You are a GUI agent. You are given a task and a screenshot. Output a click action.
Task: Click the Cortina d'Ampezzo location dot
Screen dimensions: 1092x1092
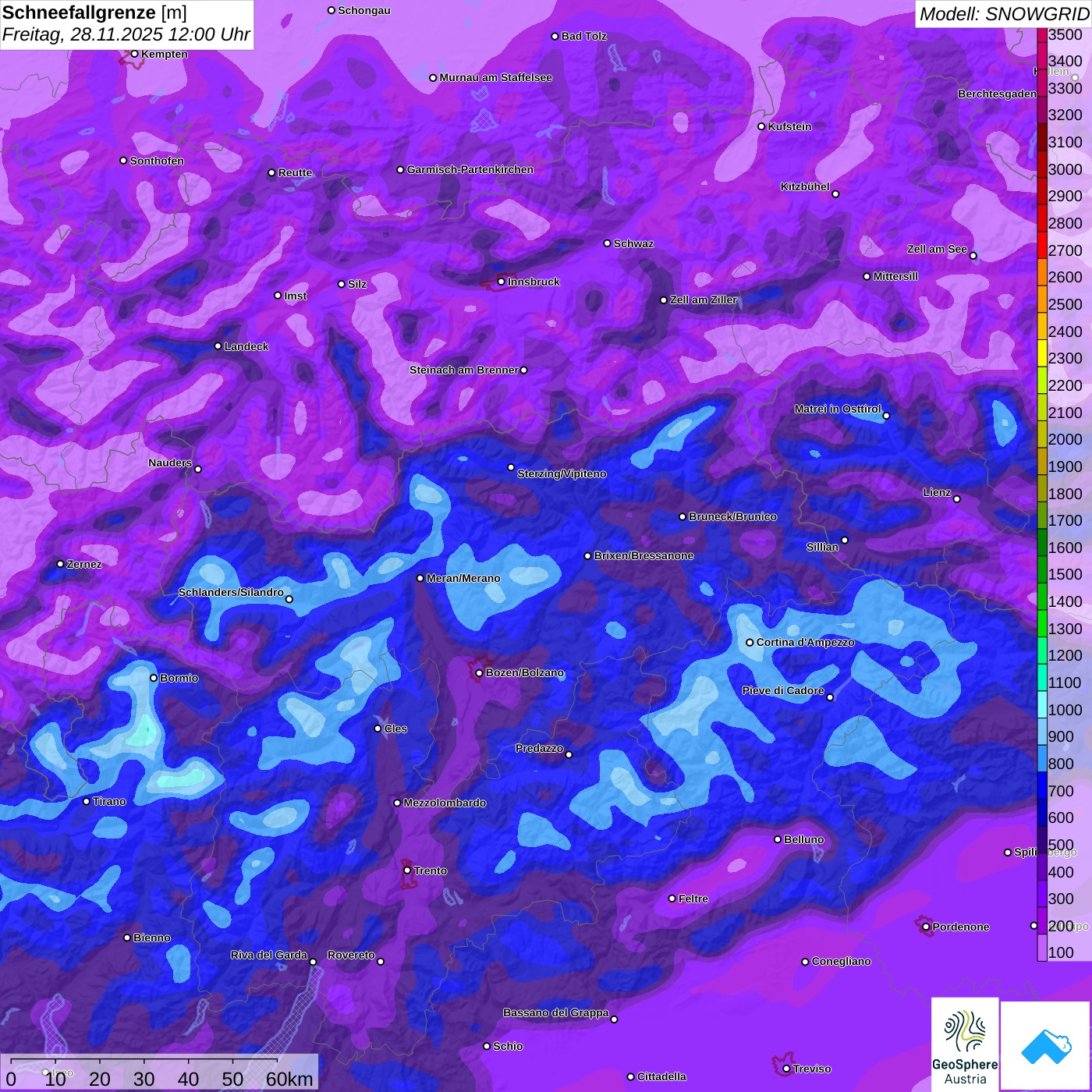750,643
